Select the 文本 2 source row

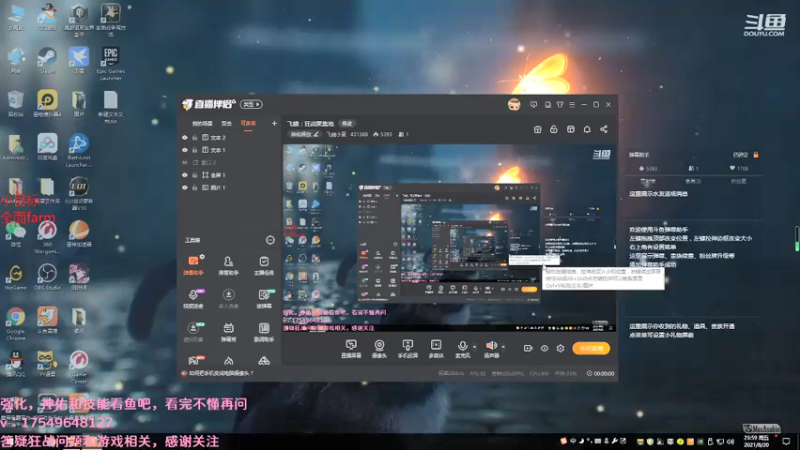(229, 138)
